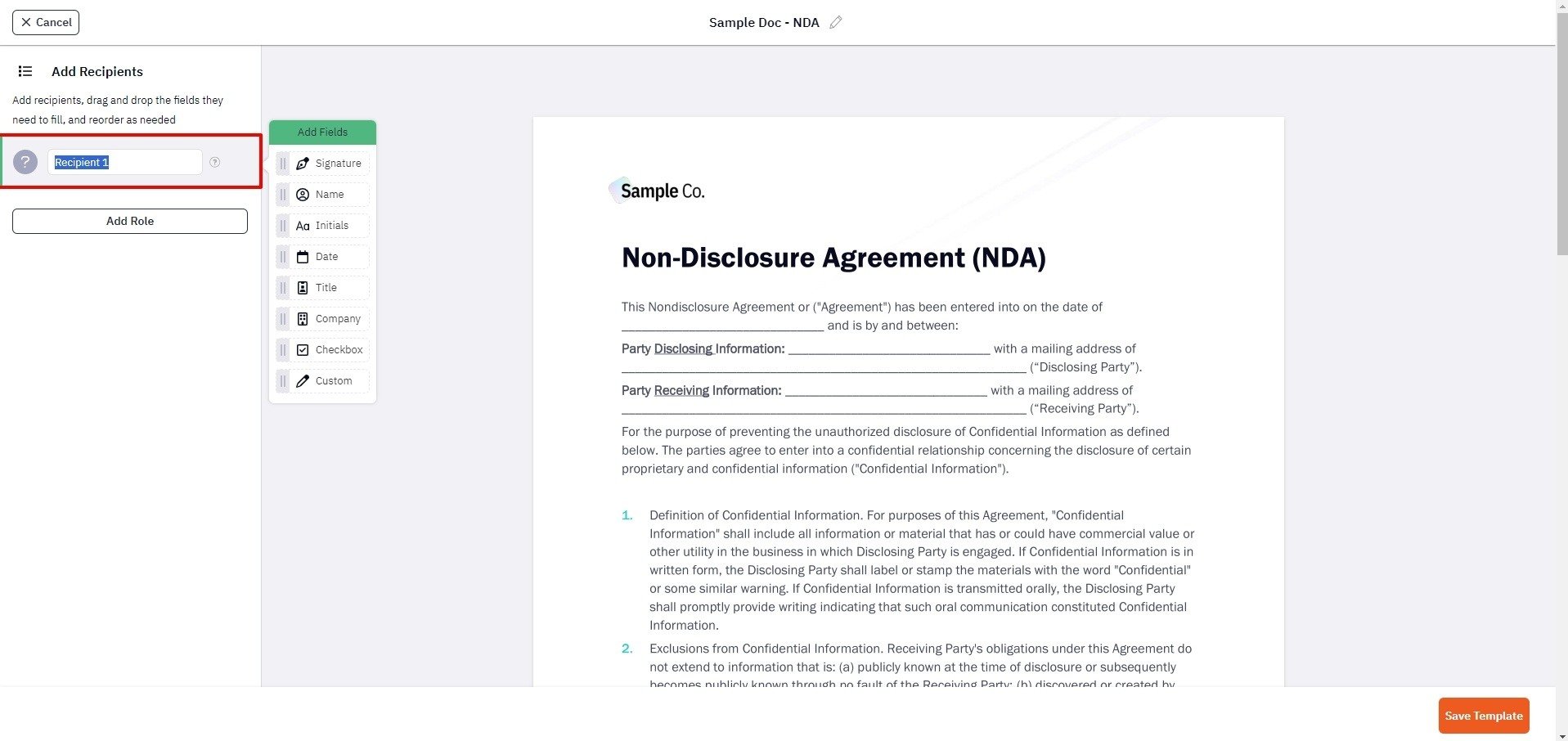This screenshot has width=1568, height=741.
Task: Open the help tooltip beside Recipient 1 field
Action: (x=214, y=162)
